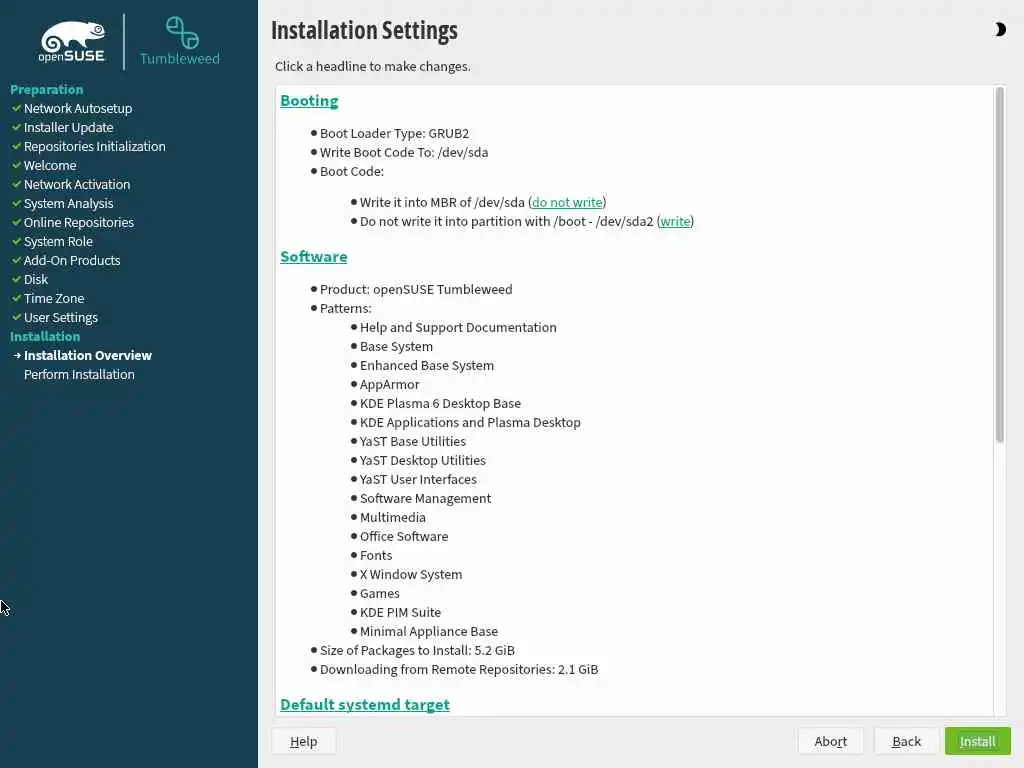The width and height of the screenshot is (1024, 768).
Task: Click 'Write Boot Code To: /dev/sda' text
Action: pyautogui.click(x=404, y=152)
